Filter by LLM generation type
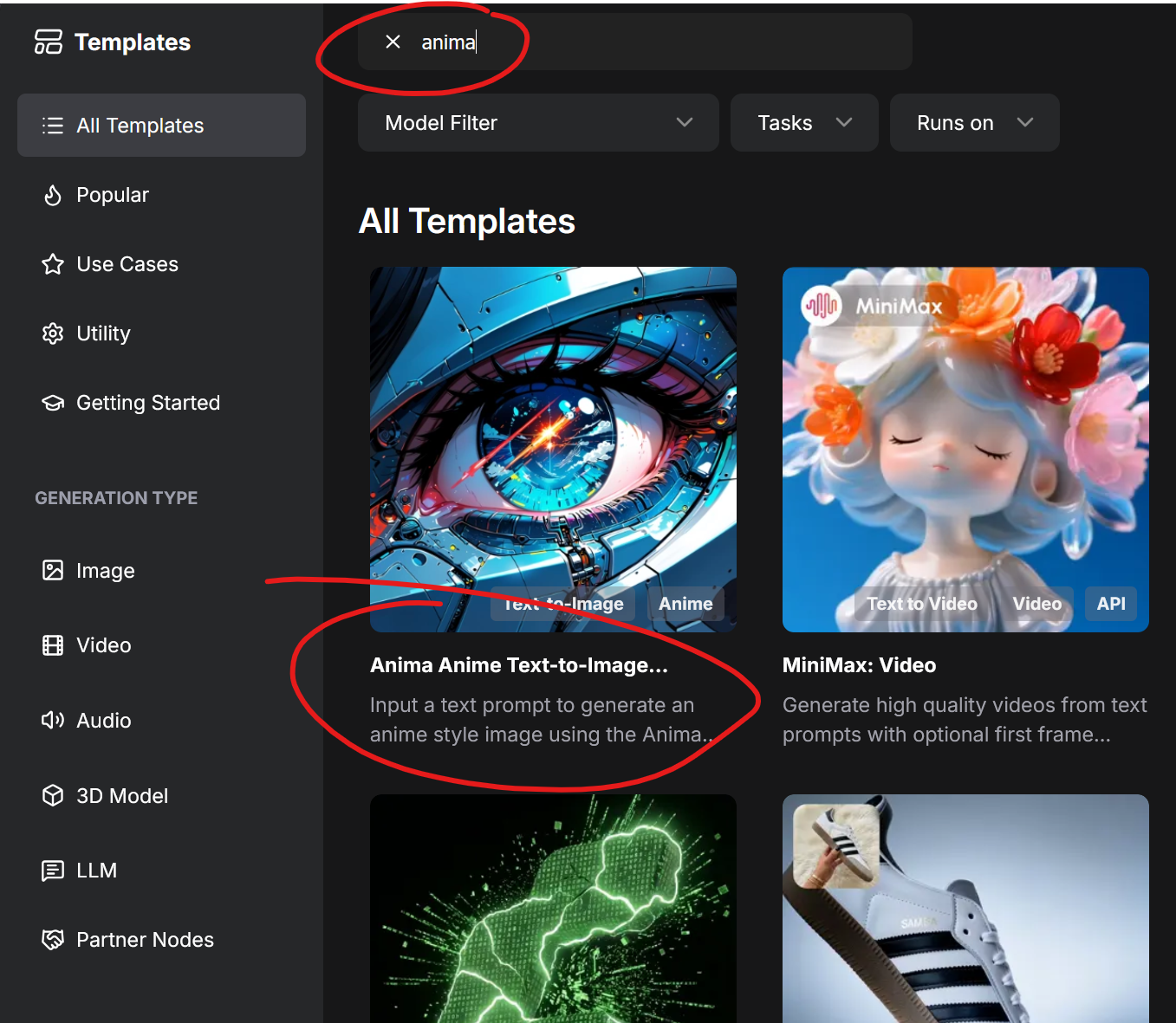 (161, 871)
